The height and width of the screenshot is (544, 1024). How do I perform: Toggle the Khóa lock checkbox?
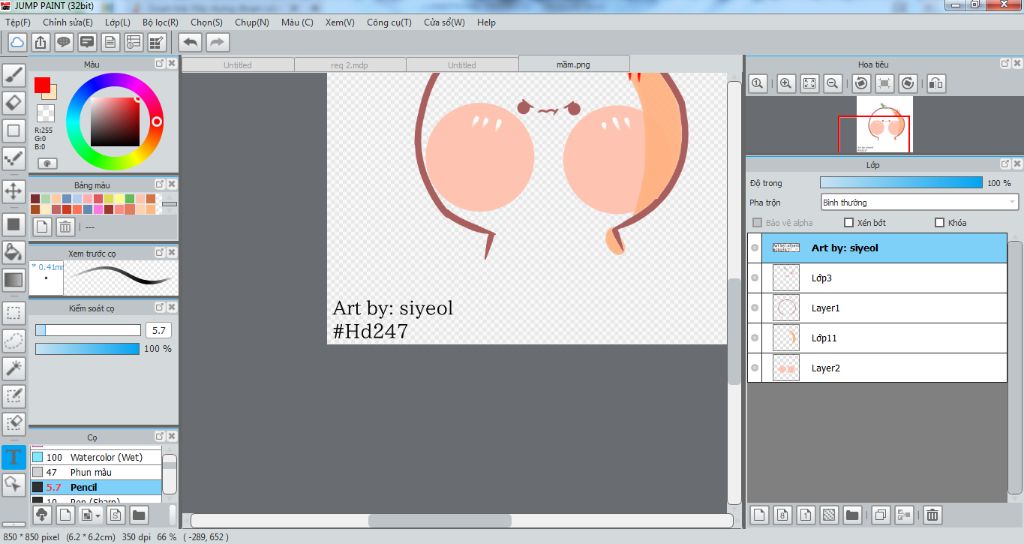click(940, 223)
